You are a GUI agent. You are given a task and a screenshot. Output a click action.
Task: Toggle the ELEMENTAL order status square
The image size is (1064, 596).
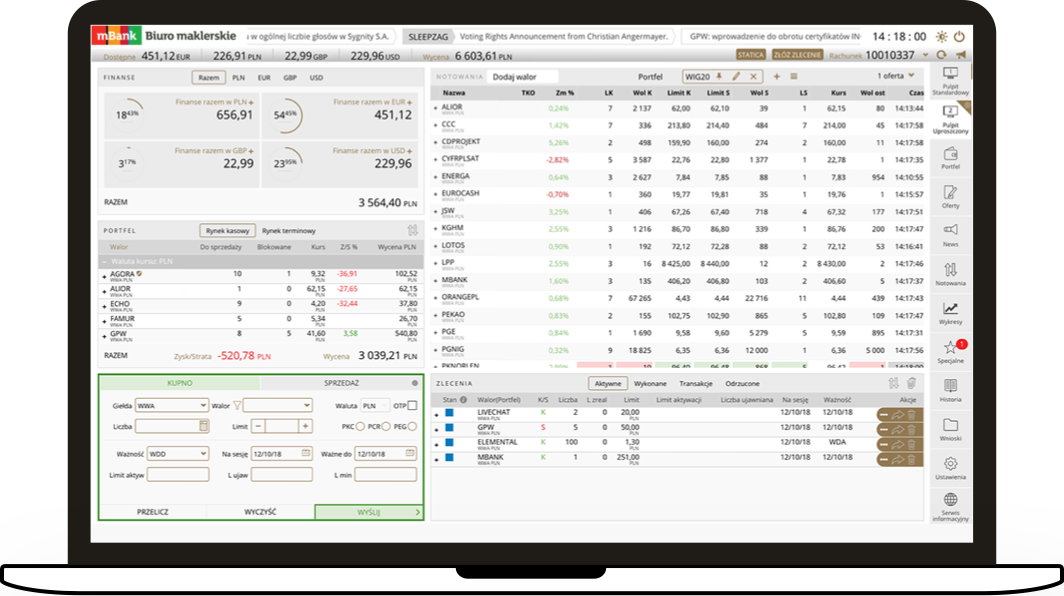[x=449, y=443]
